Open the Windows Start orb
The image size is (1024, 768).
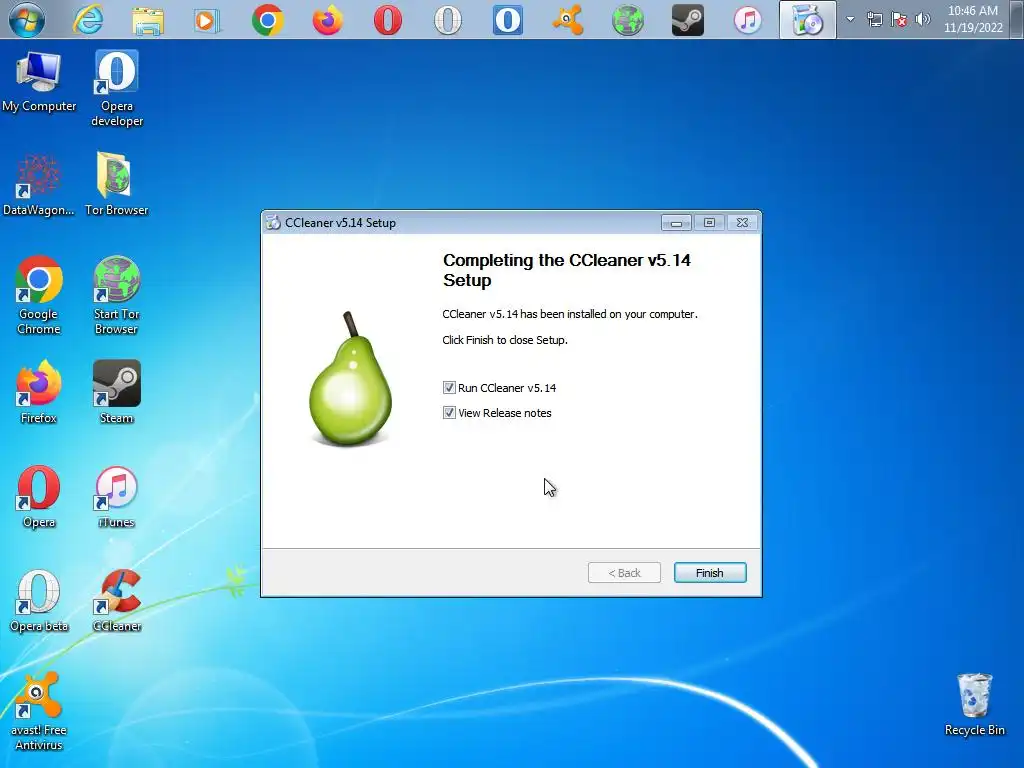(x=27, y=19)
